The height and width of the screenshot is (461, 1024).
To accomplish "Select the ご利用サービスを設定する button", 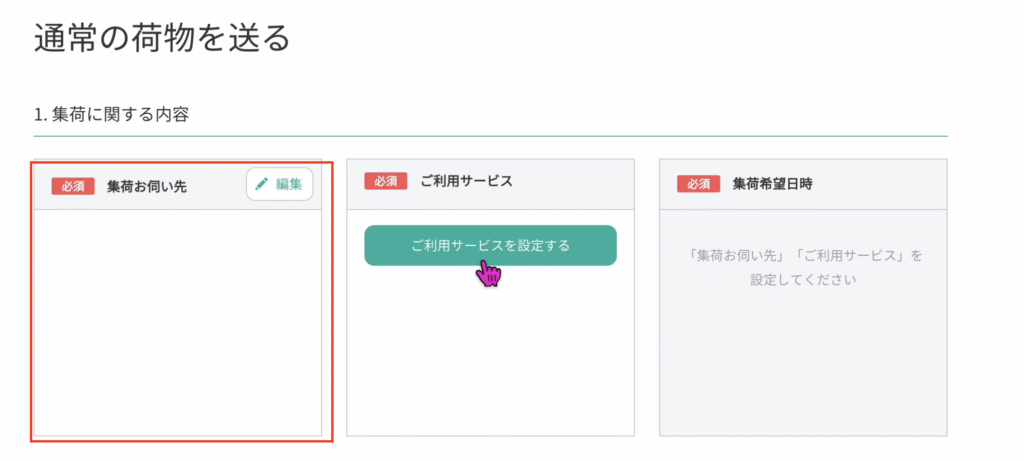I will point(490,246).
